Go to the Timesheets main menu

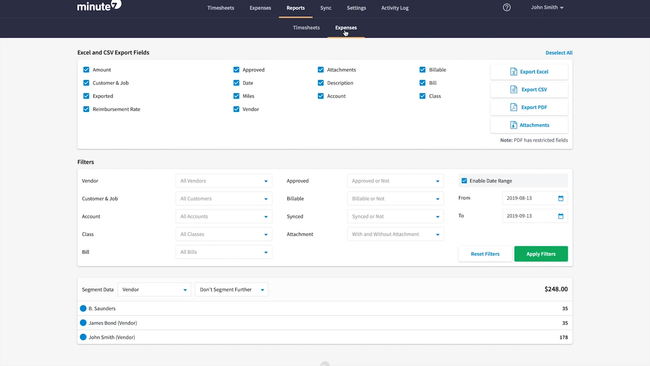tap(221, 8)
